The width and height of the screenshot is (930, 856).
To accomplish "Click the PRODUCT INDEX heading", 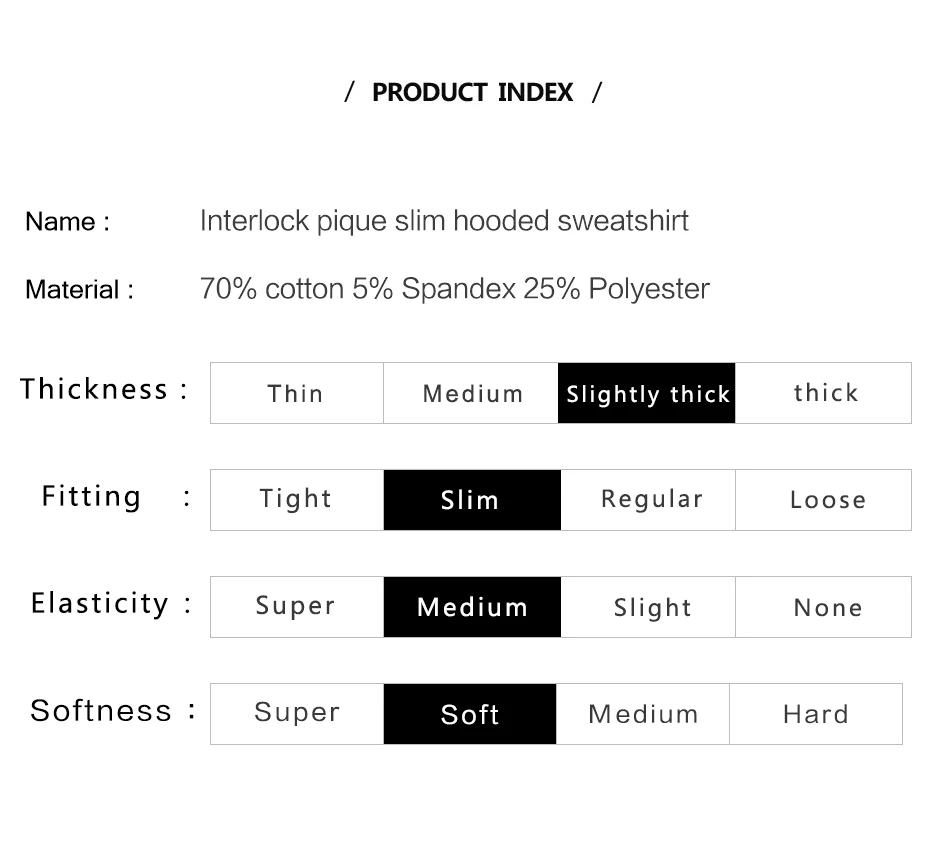I will coord(473,92).
